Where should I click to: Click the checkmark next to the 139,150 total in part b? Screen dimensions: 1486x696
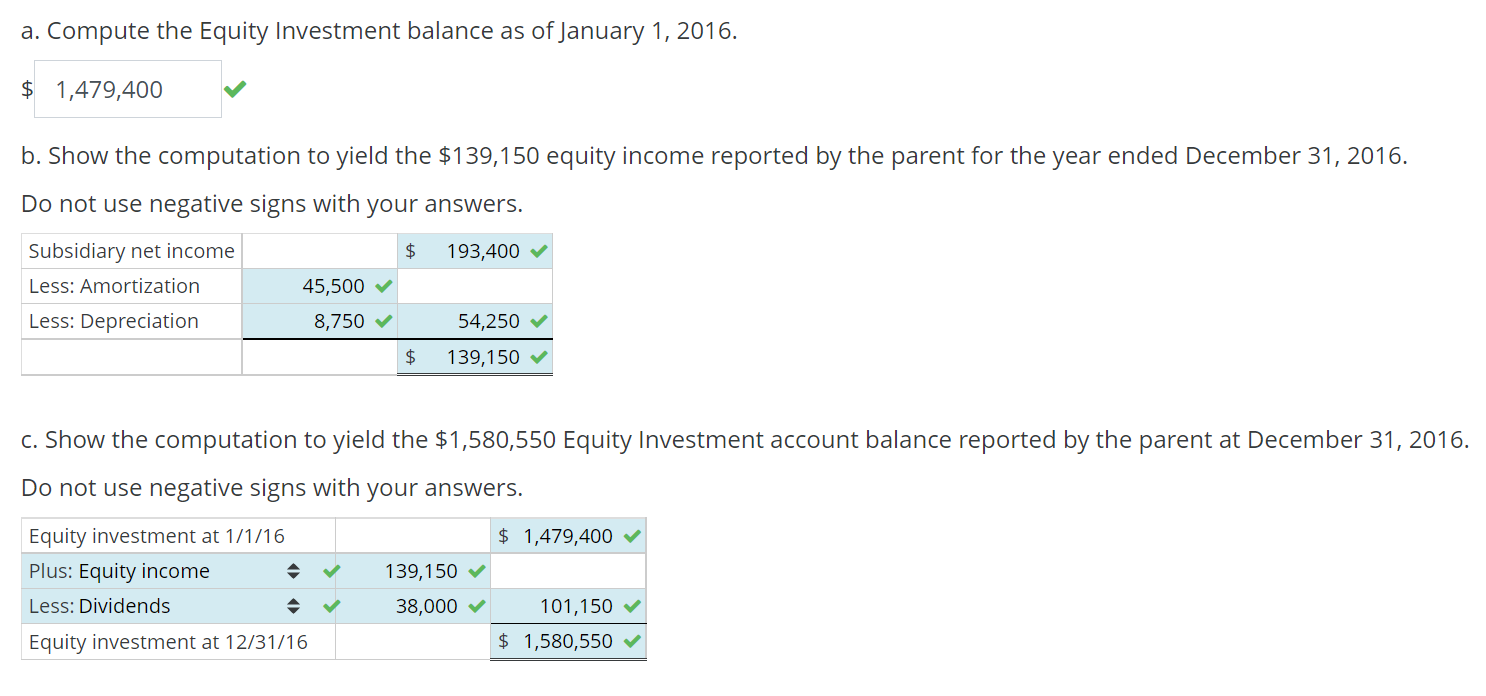539,357
